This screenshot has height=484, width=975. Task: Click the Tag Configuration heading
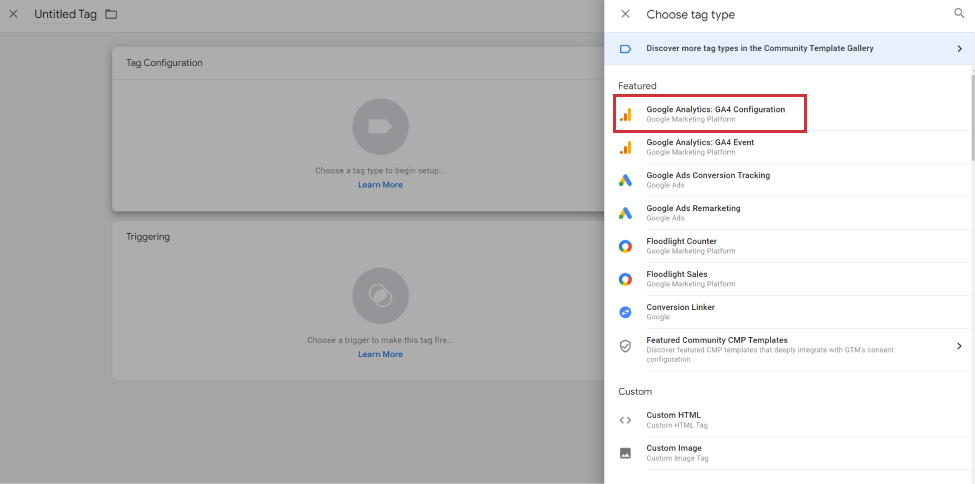pos(164,63)
